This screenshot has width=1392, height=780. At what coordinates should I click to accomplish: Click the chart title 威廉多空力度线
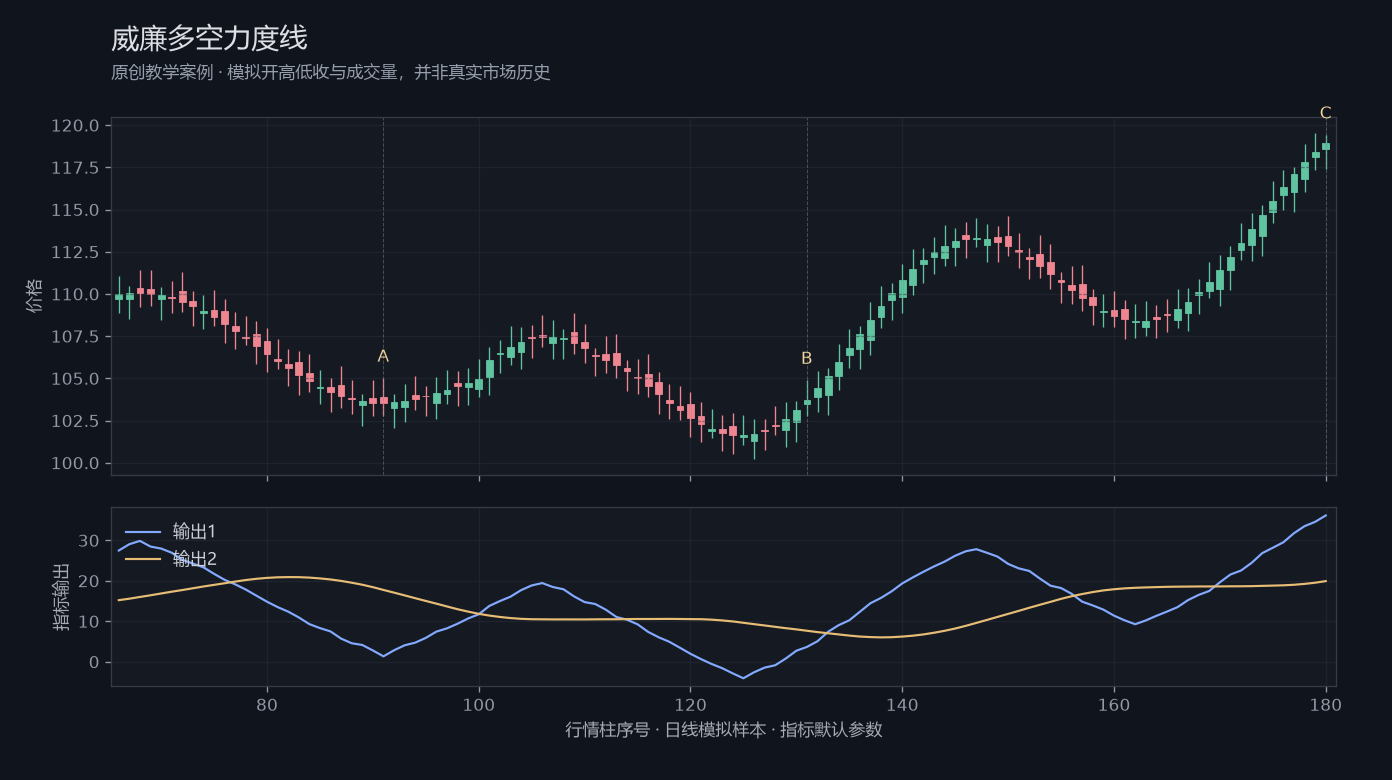pos(209,39)
